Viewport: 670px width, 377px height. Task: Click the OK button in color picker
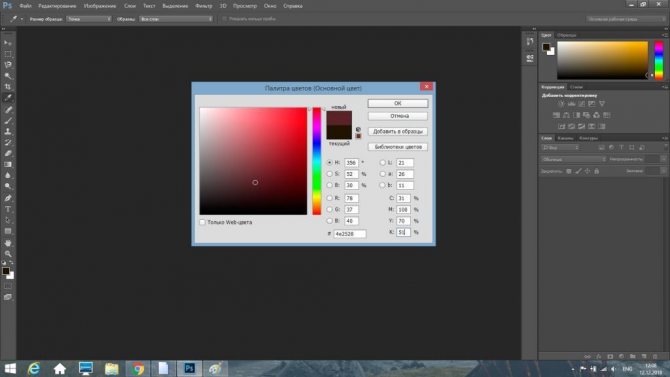pos(397,103)
